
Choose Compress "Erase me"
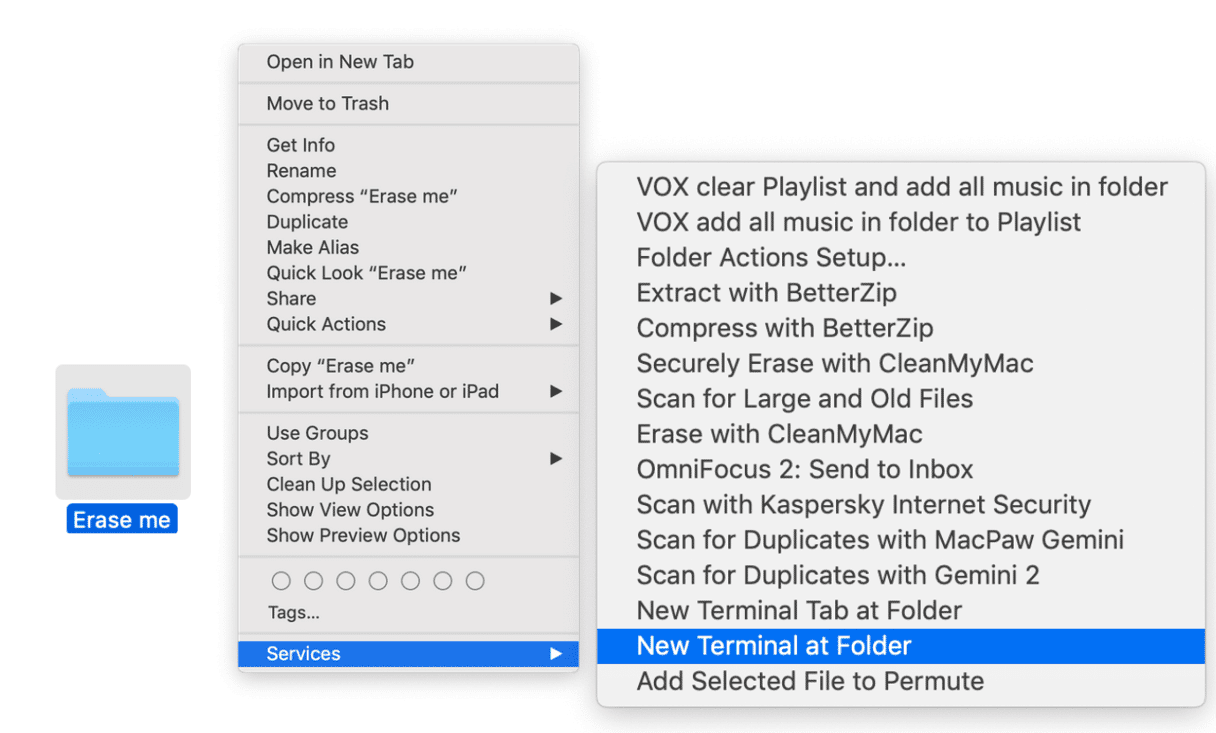coord(362,196)
